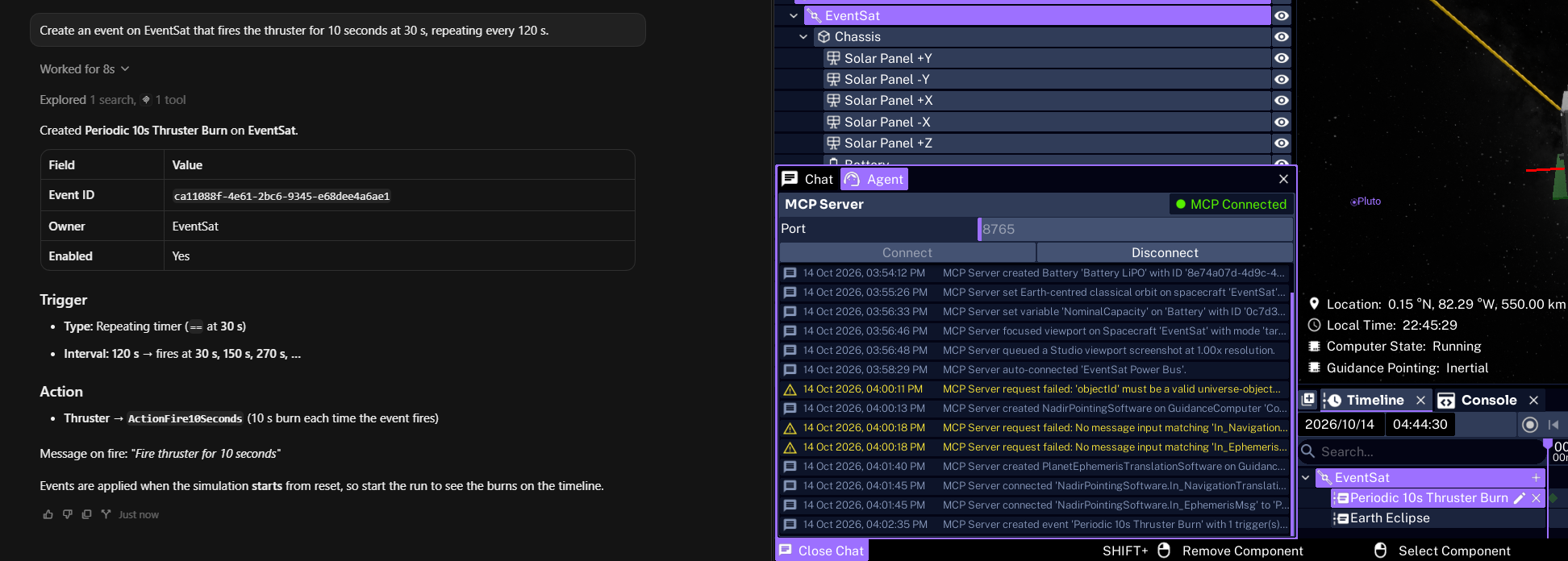Click the log entry 'created event Periodic 10s Thruster Burn'

tap(1036, 525)
